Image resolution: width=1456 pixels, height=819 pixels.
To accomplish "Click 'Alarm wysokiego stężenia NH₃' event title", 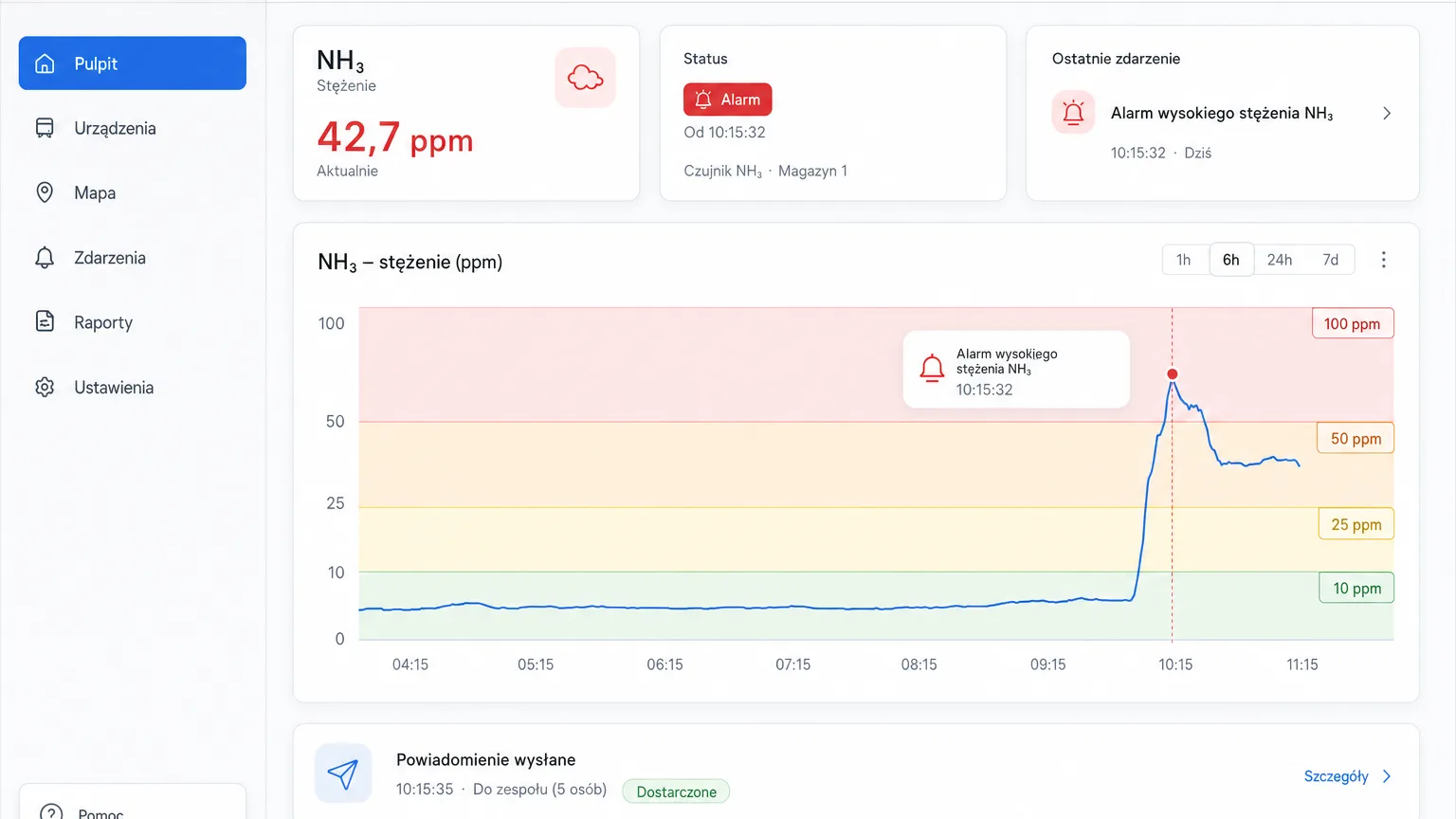I will (1222, 114).
